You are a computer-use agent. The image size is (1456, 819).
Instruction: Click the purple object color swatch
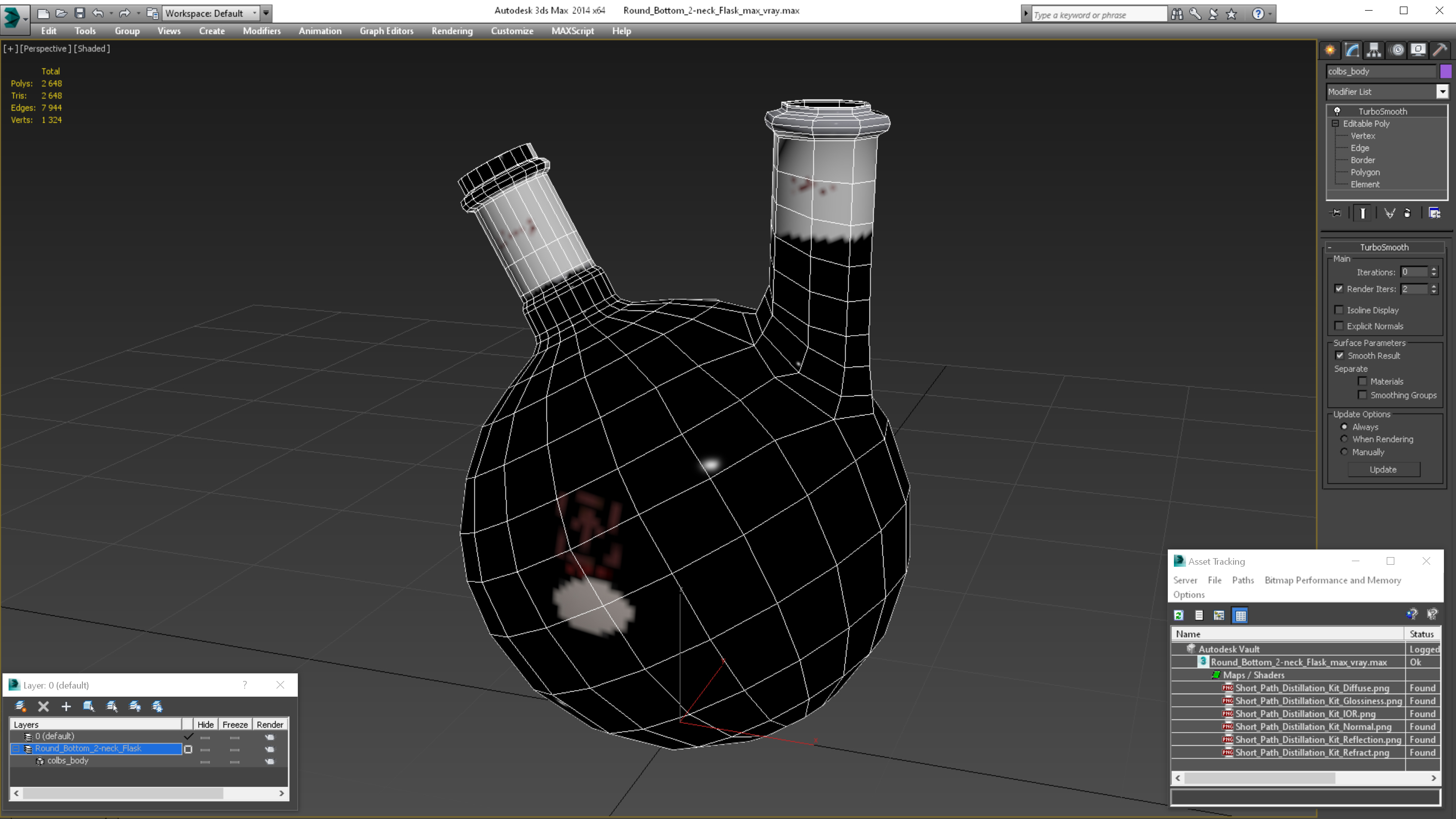tap(1445, 71)
